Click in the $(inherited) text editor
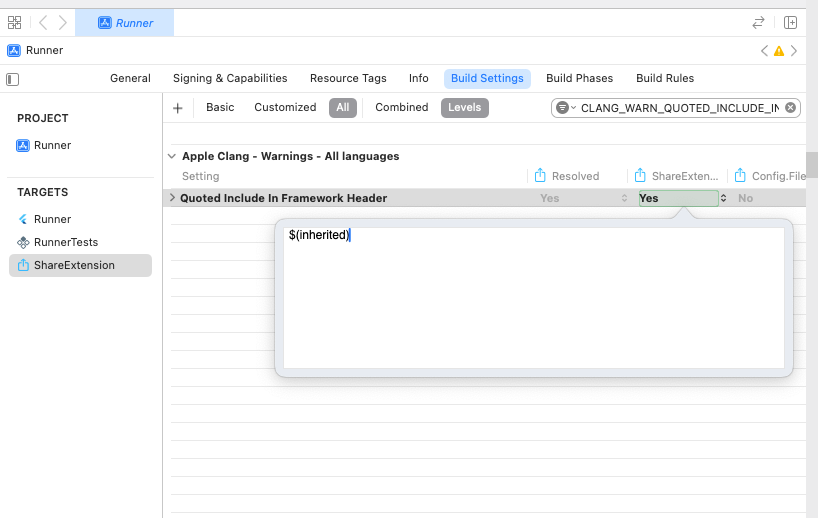This screenshot has height=518, width=818. point(534,298)
